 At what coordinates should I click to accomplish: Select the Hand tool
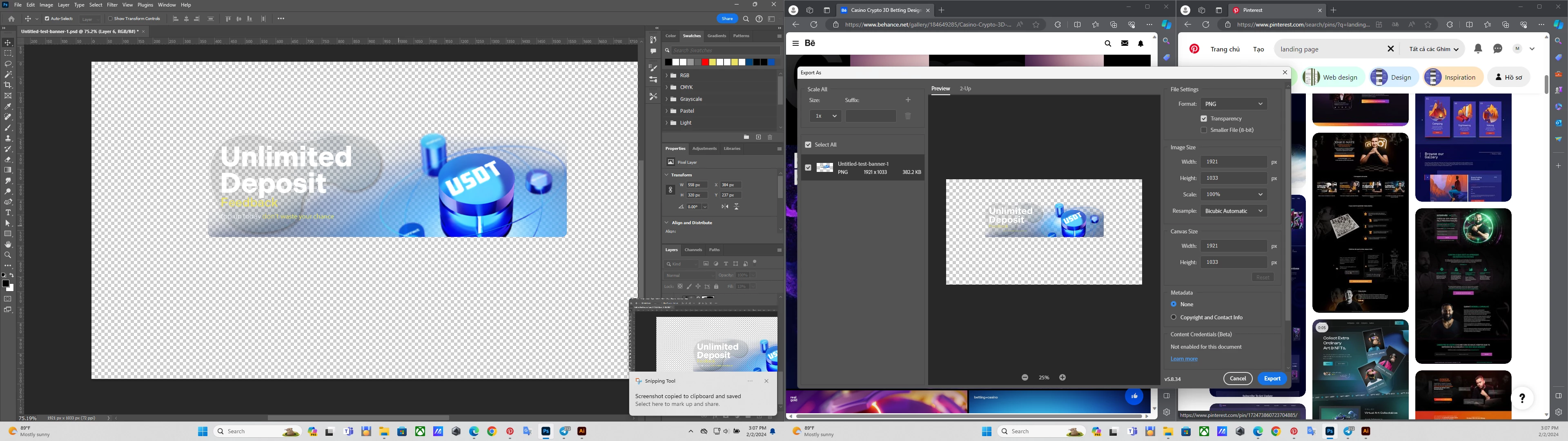pyautogui.click(x=8, y=244)
